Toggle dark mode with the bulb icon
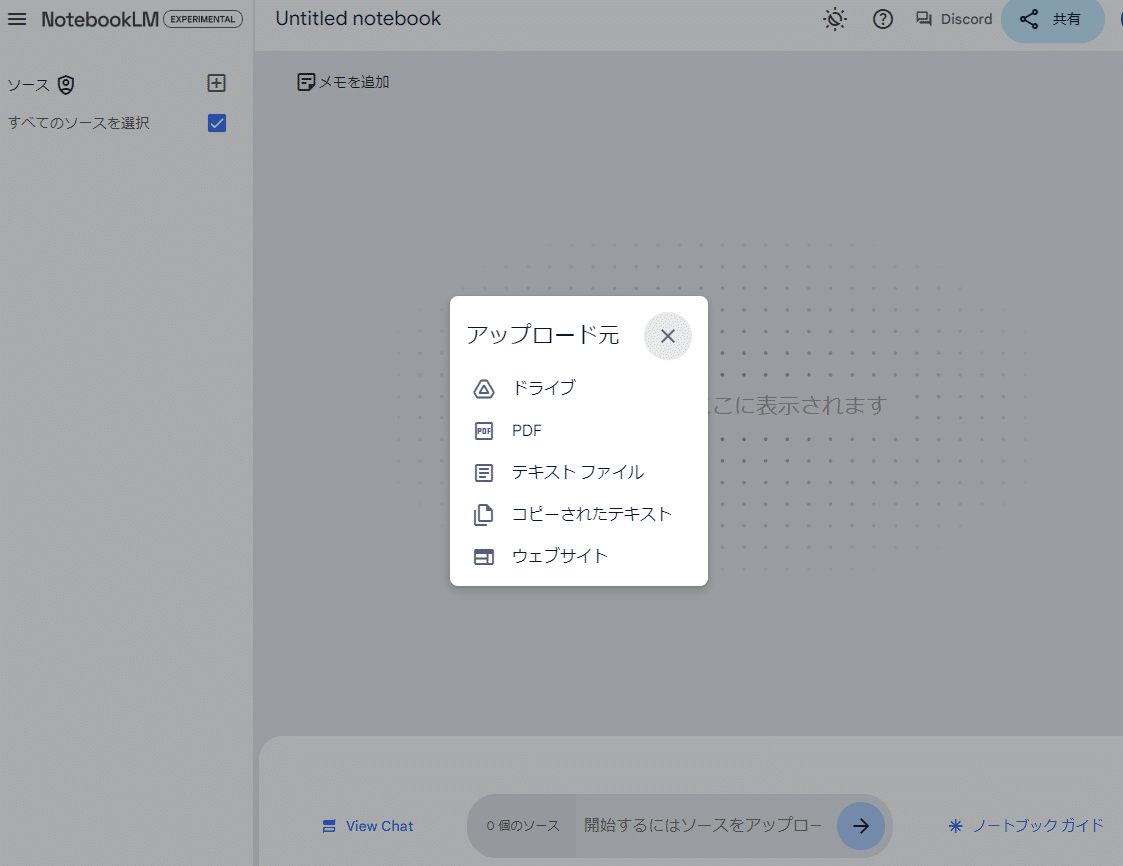Image resolution: width=1123 pixels, height=866 pixels. coord(835,19)
